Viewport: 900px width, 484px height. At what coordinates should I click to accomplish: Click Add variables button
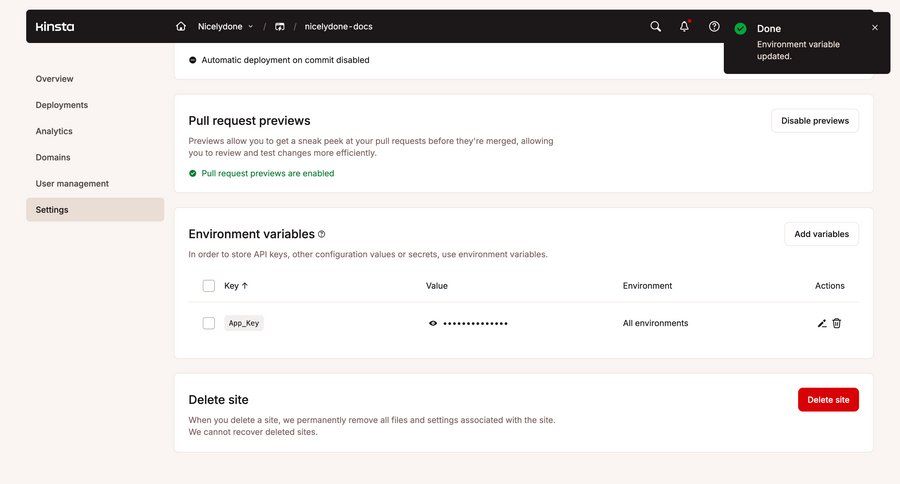pyautogui.click(x=821, y=234)
